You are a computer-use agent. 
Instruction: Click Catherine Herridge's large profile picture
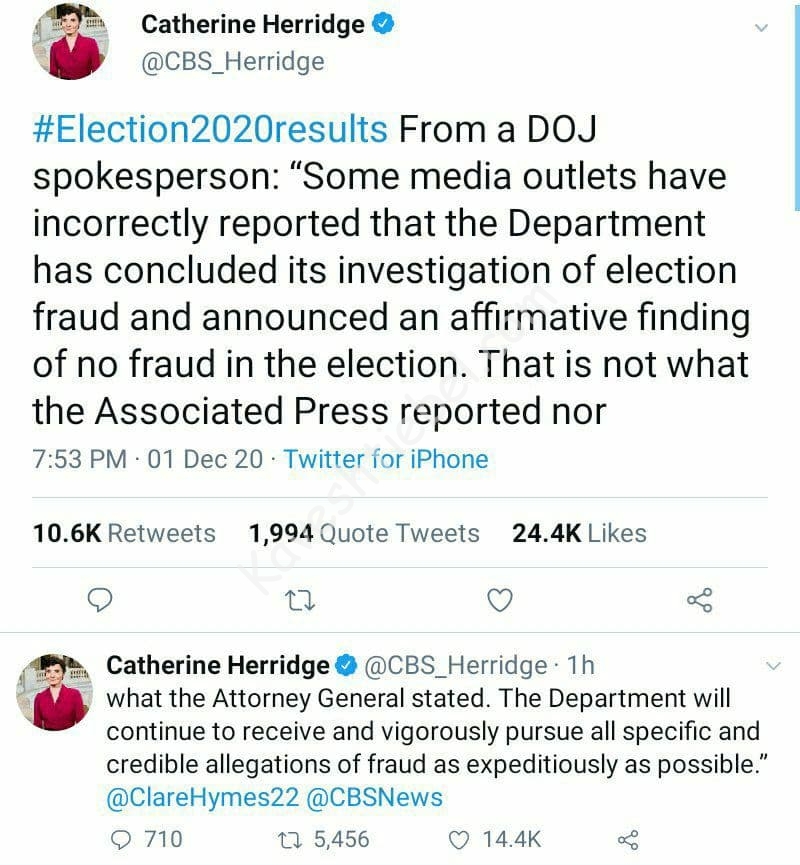point(71,44)
